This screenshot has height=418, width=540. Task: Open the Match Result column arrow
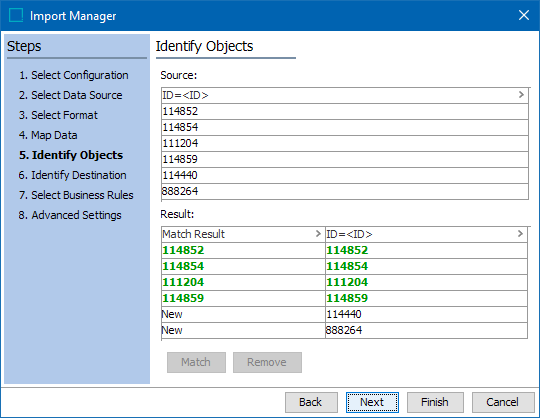pos(318,234)
